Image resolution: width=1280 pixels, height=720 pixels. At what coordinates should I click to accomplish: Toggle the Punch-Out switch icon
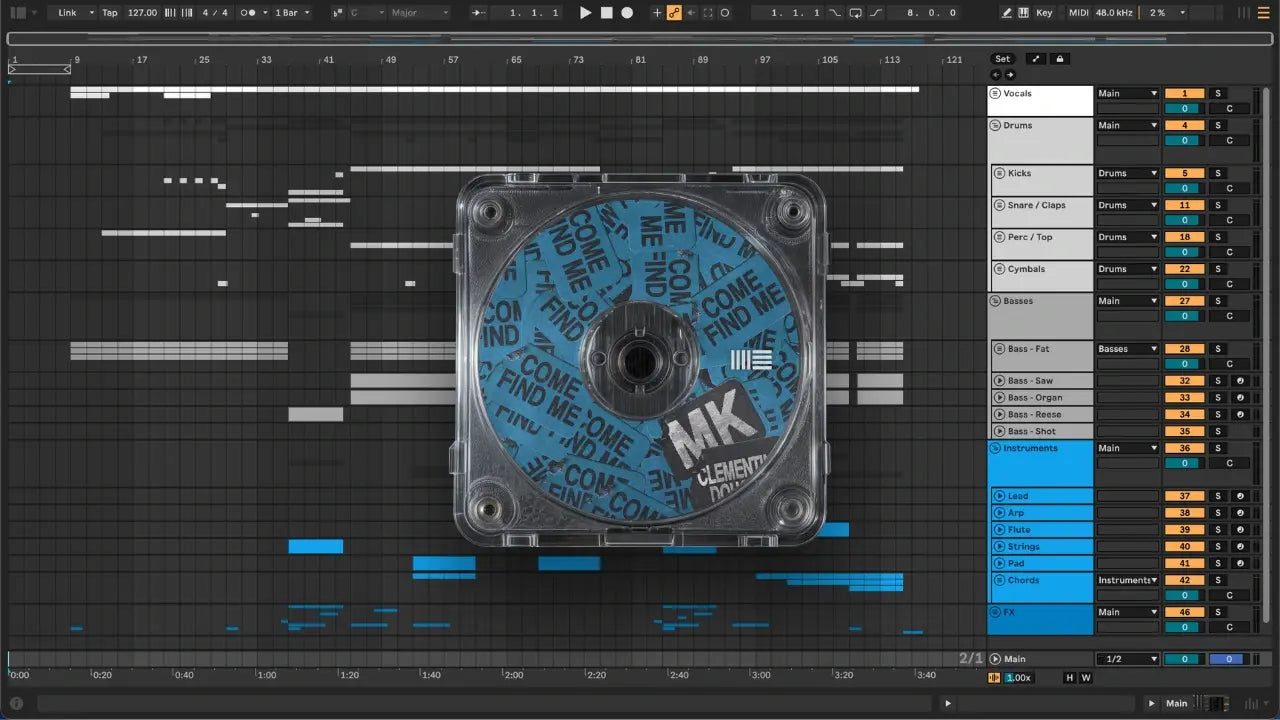point(876,13)
